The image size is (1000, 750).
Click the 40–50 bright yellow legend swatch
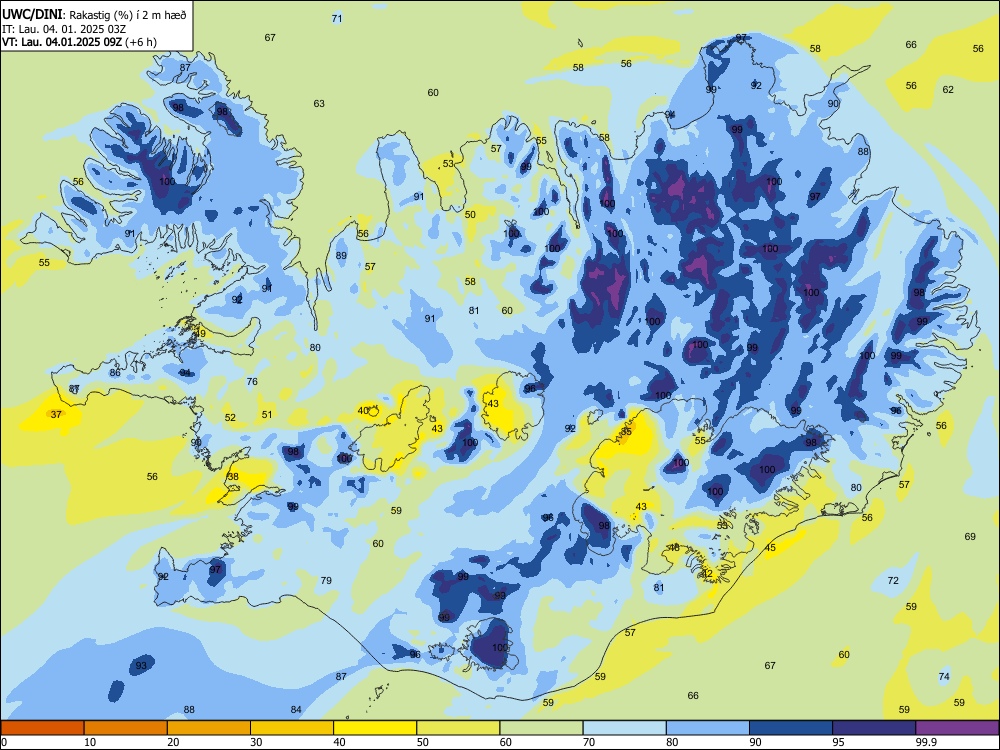tap(375, 728)
